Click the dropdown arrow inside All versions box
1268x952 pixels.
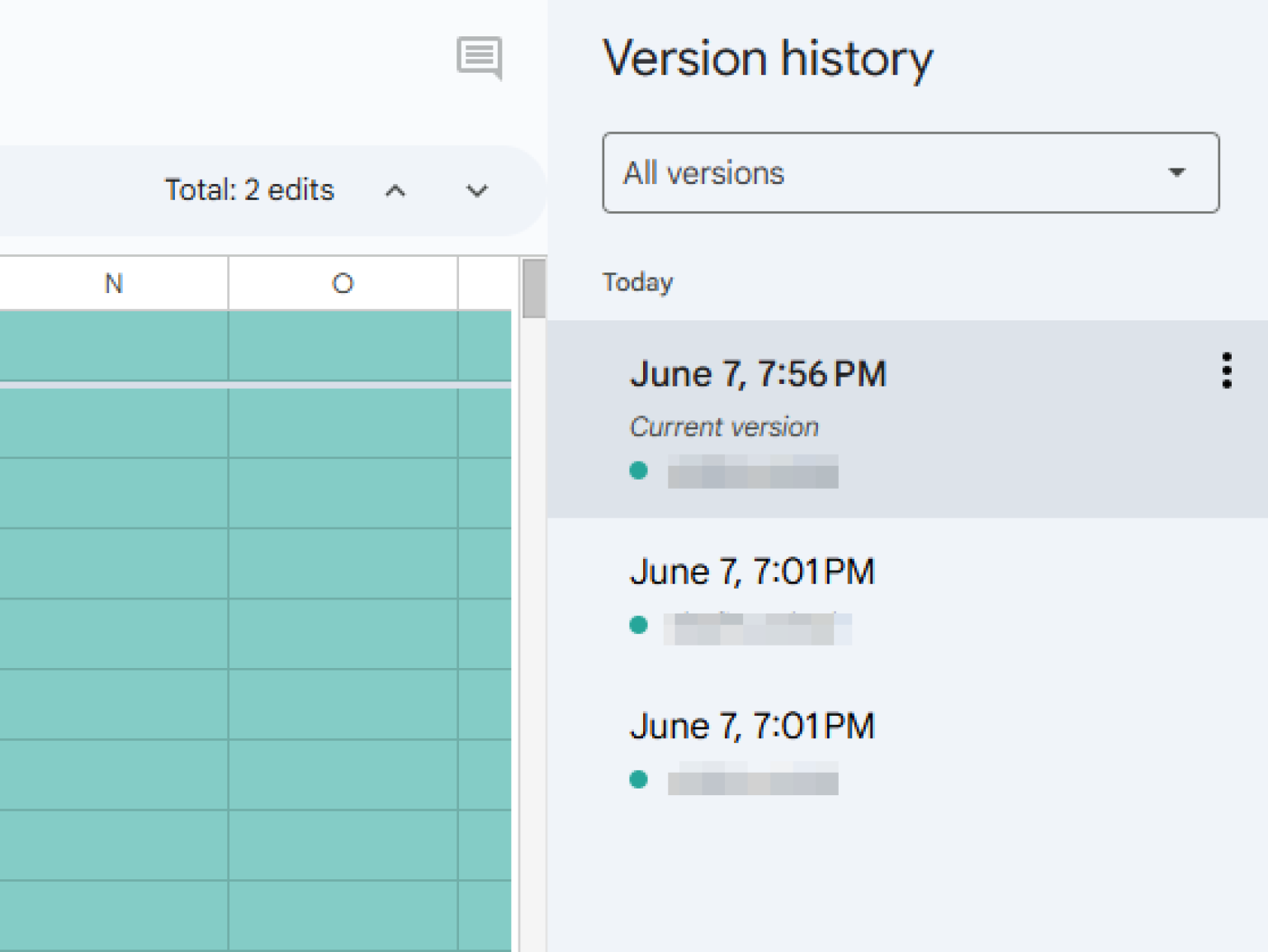1178,173
